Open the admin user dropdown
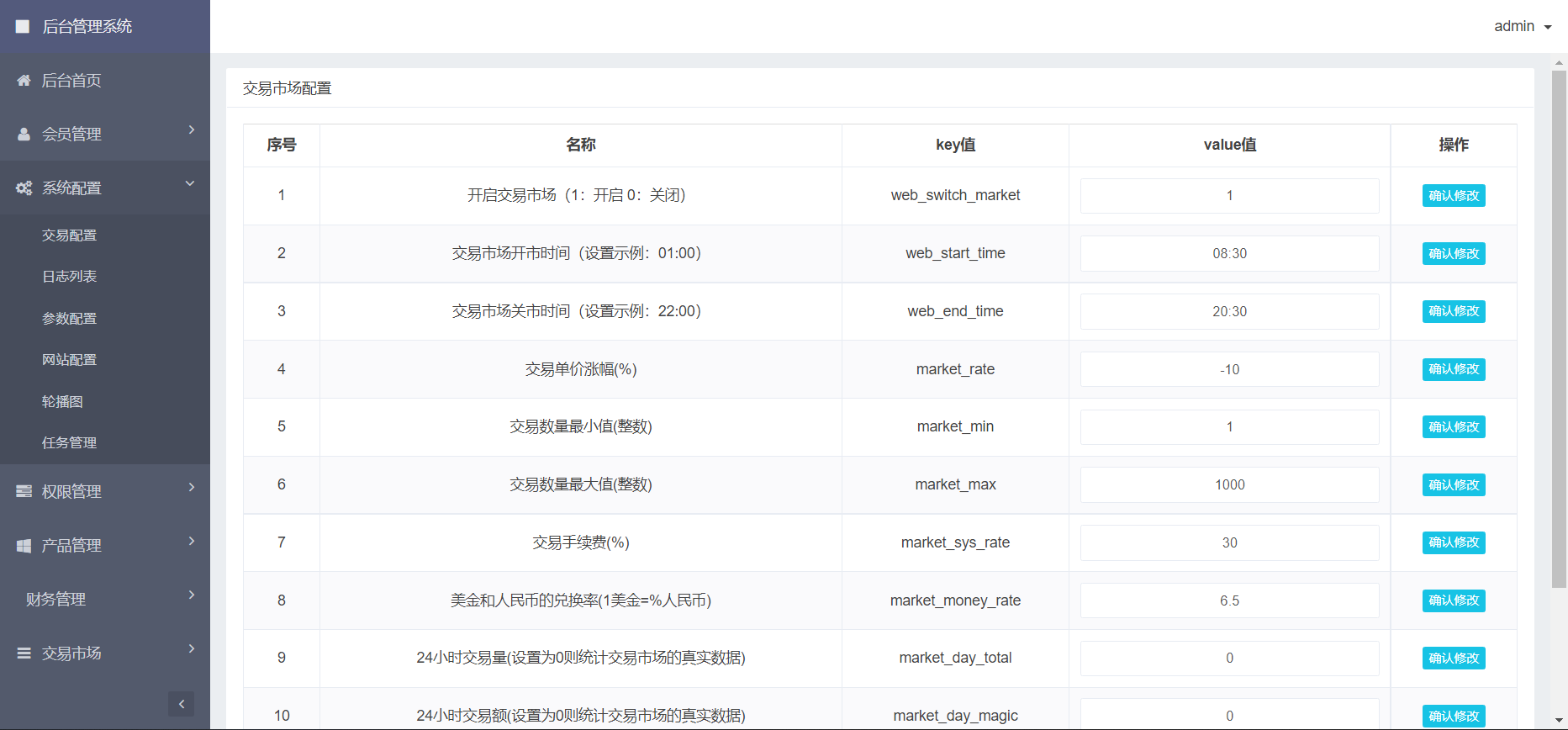This screenshot has width=1568, height=730. tap(1523, 27)
